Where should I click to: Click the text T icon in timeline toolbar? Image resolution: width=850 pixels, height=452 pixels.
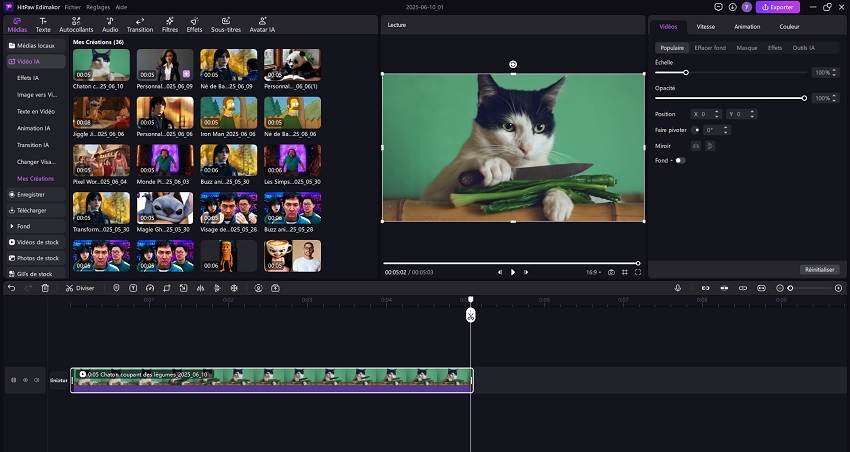click(x=133, y=288)
